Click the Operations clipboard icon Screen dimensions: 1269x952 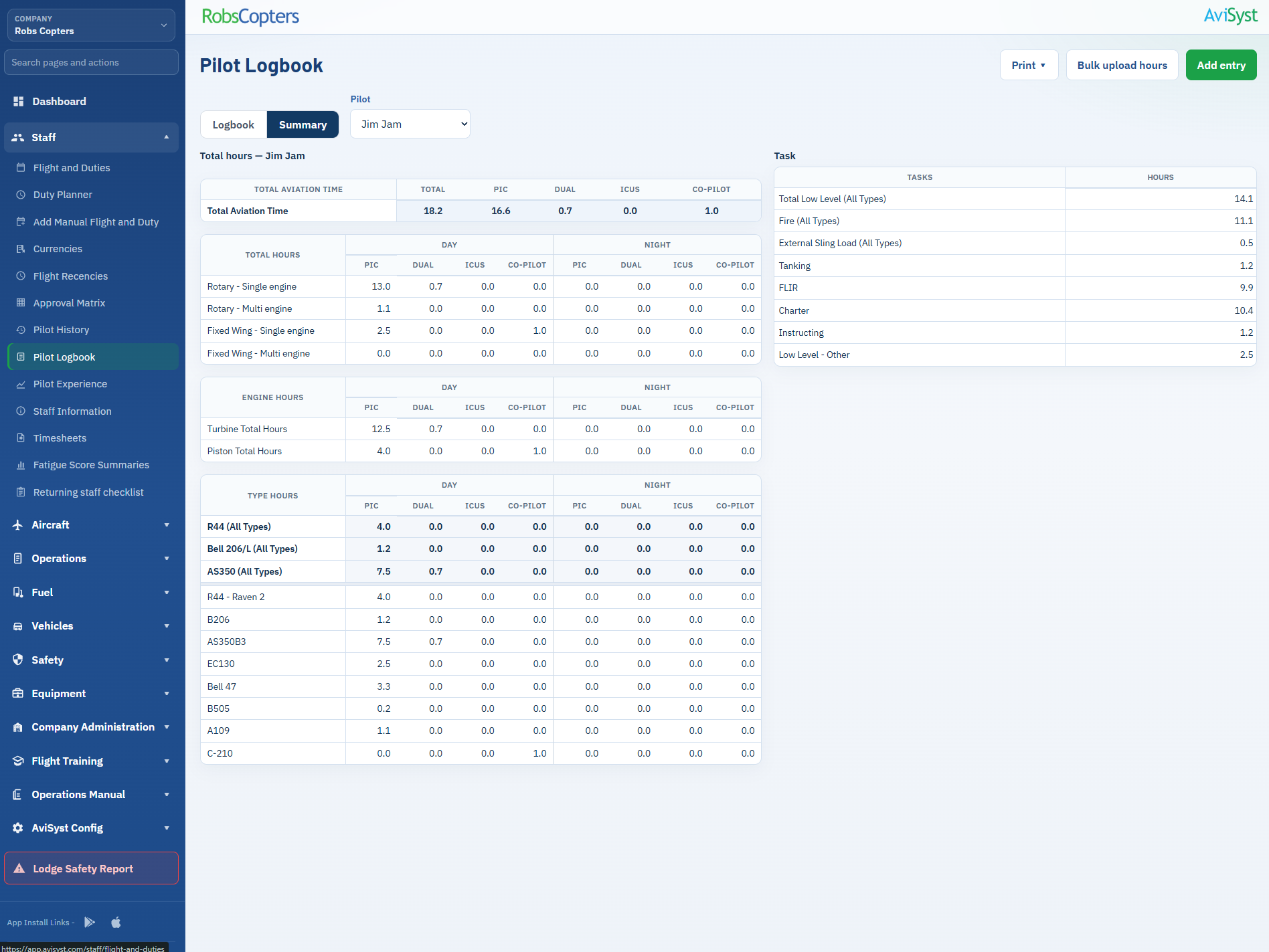pyautogui.click(x=18, y=559)
